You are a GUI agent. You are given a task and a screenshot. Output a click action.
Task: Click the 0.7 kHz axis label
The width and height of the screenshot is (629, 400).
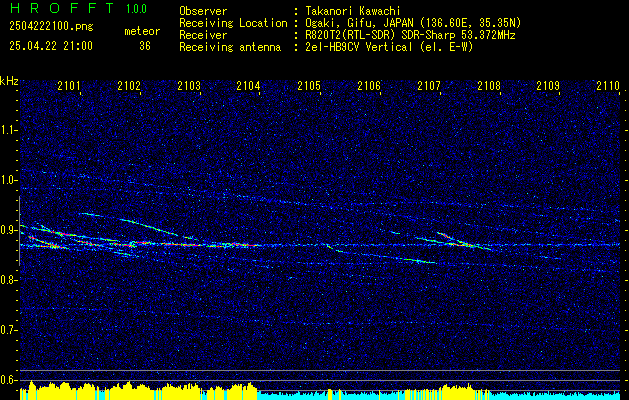pyautogui.click(x=8, y=330)
